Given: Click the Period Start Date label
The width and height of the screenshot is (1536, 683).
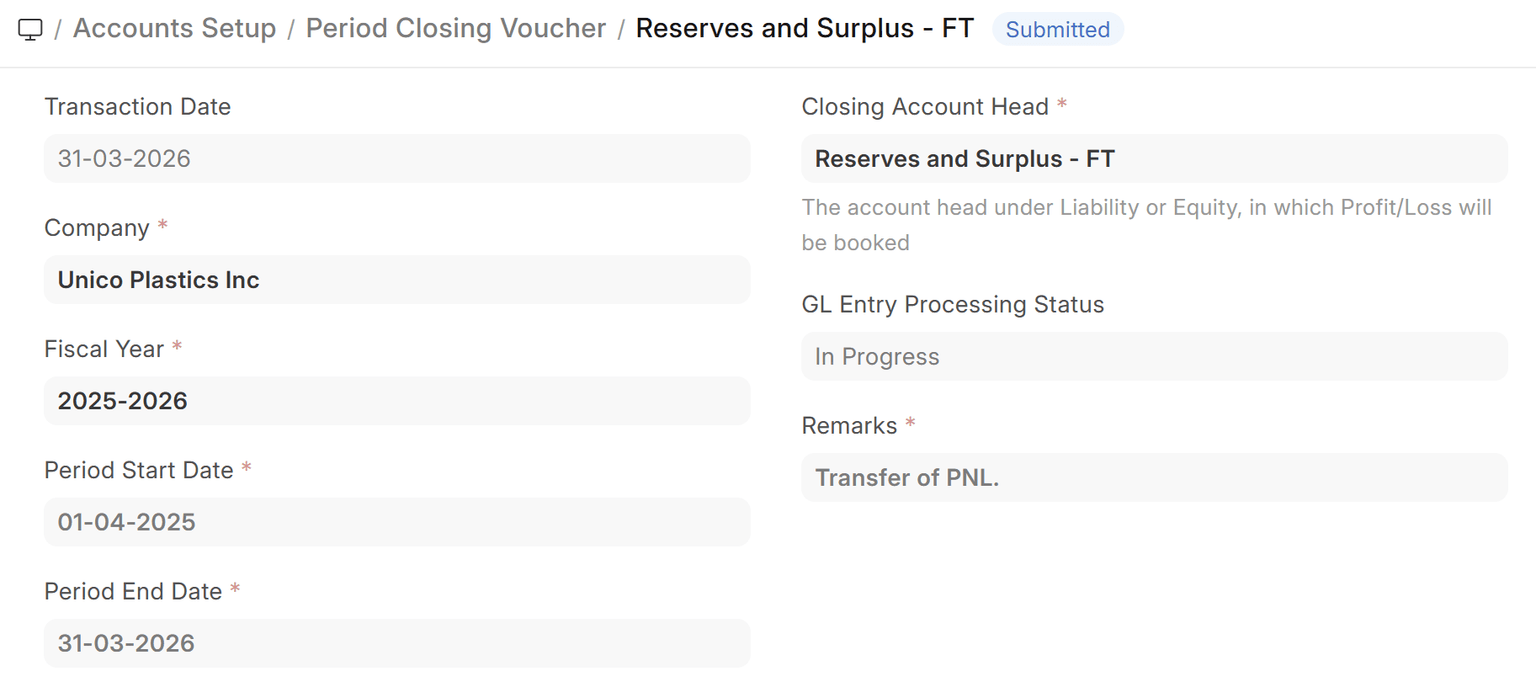Looking at the screenshot, I should click(139, 470).
